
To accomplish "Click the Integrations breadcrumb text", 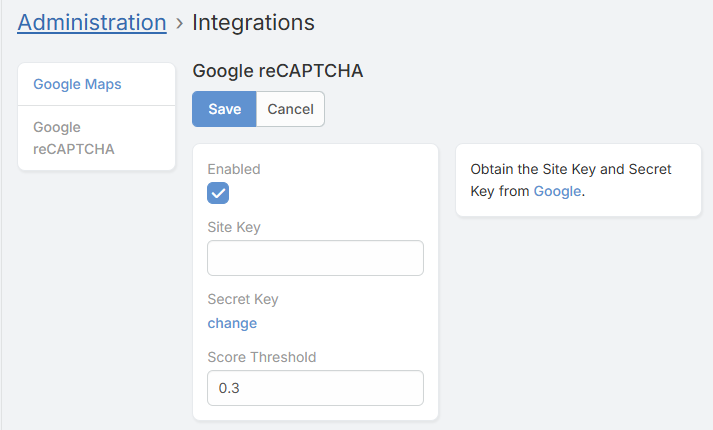I will point(253,22).
